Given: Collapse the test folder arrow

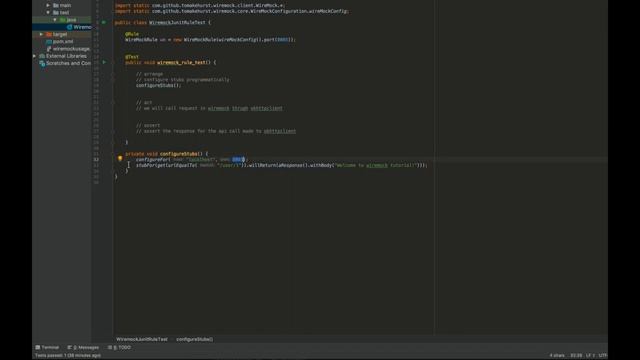Looking at the screenshot, I should pyautogui.click(x=48, y=13).
